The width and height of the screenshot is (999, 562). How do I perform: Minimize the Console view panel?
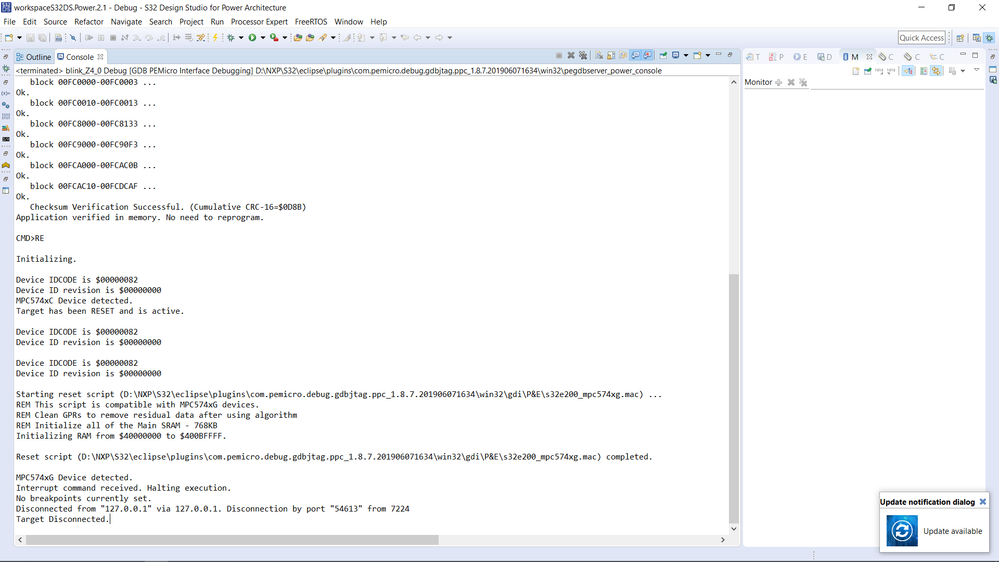pyautogui.click(x=719, y=54)
